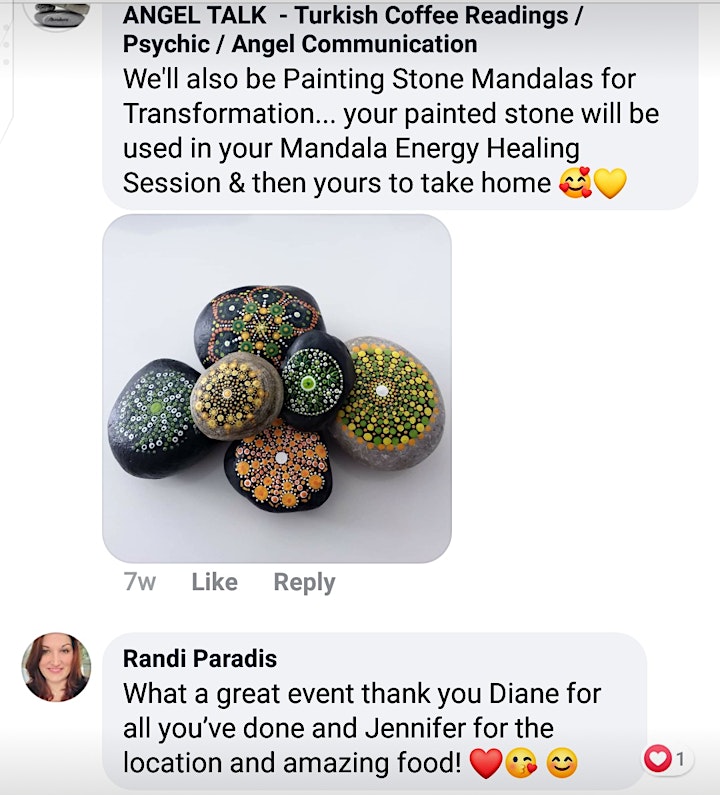This screenshot has height=795, width=720.
Task: Click the ANGEL TALK comment text bubble
Action: 400,104
